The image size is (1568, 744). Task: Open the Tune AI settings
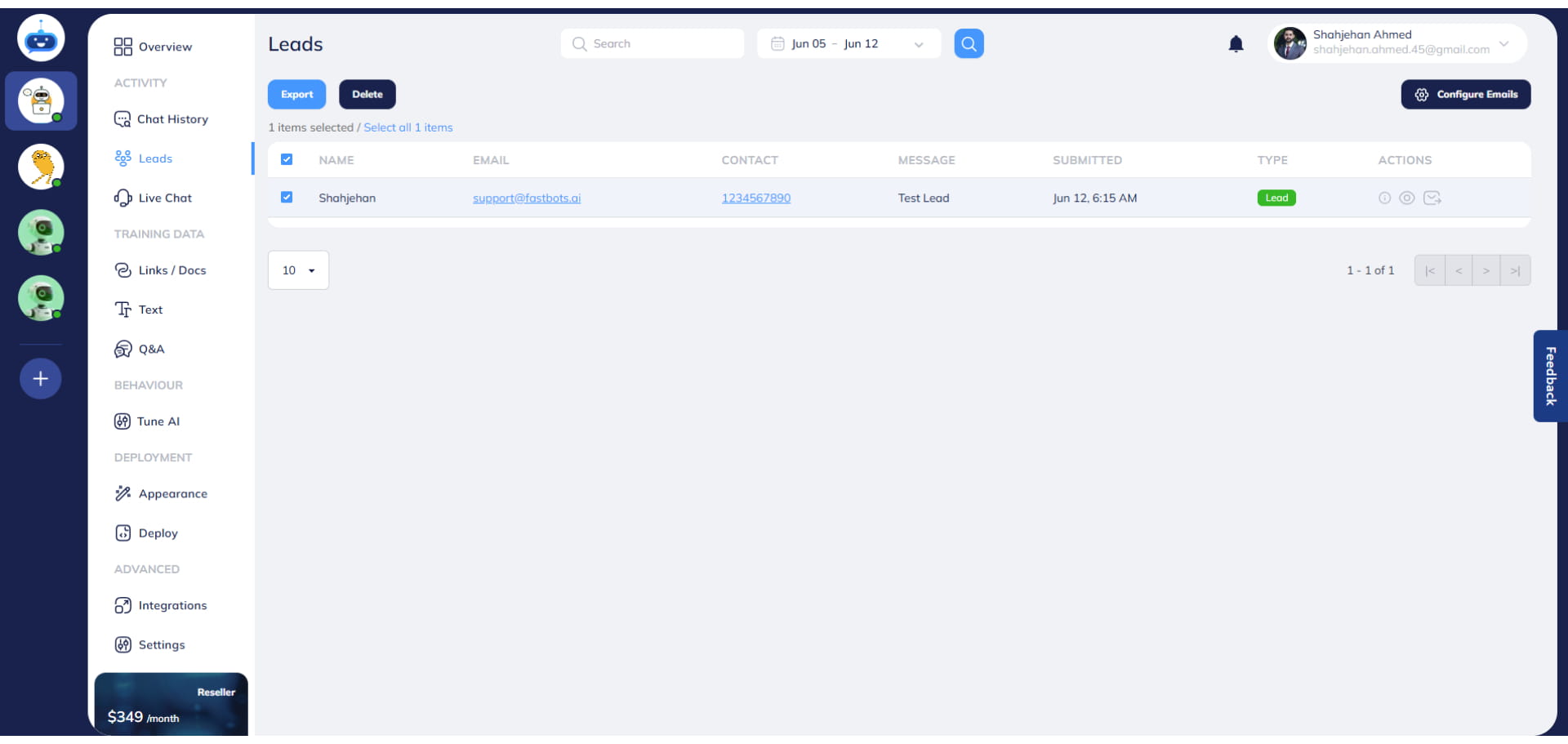[158, 421]
